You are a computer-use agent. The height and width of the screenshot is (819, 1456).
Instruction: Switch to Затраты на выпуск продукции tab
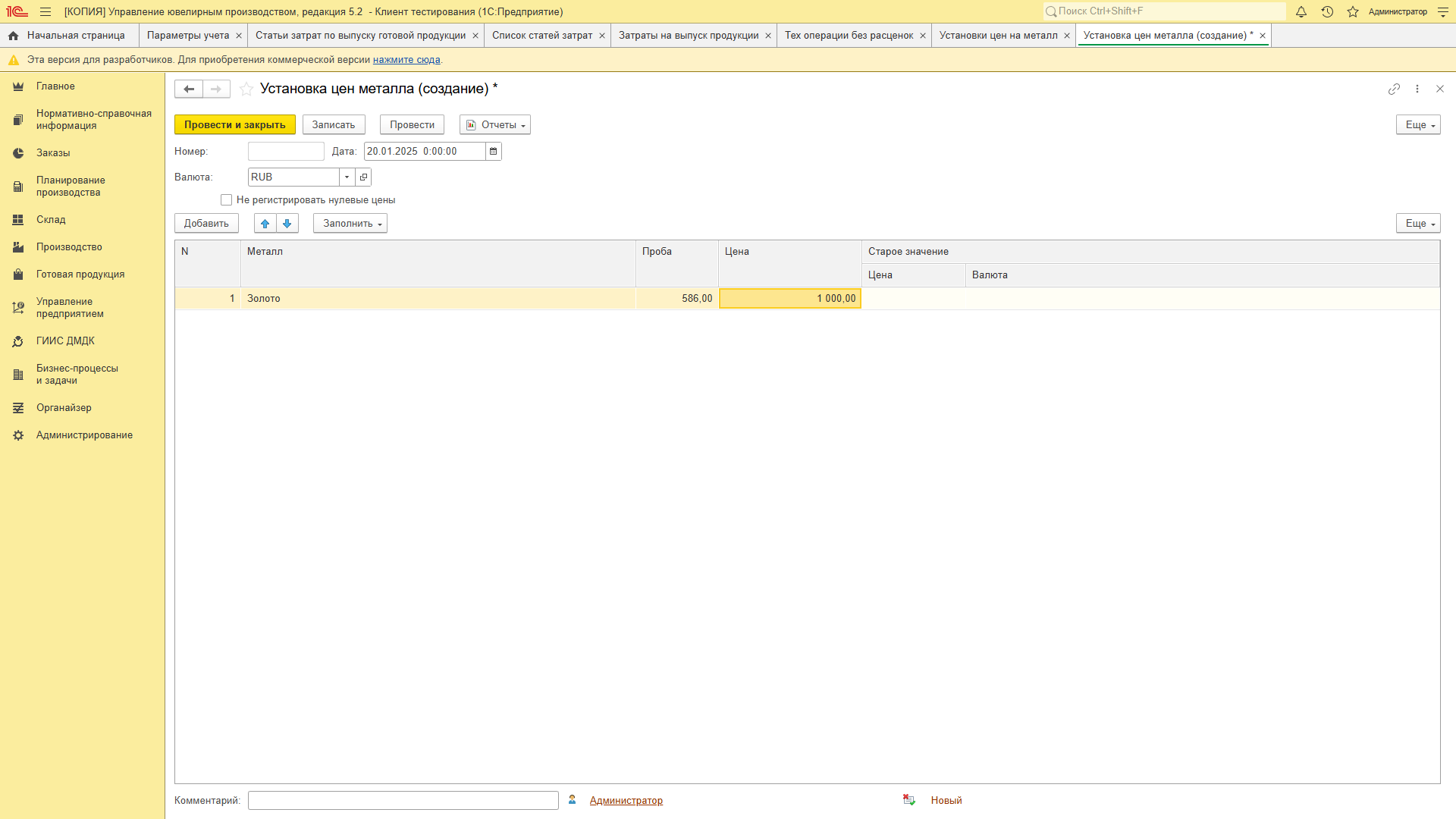pyautogui.click(x=689, y=36)
